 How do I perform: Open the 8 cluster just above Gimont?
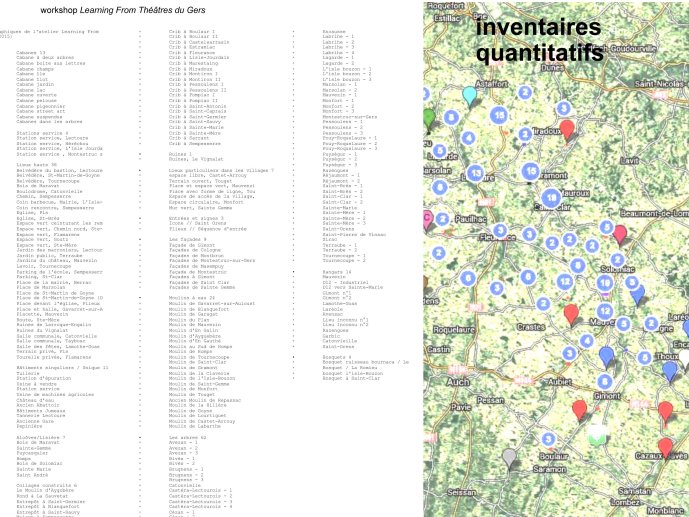605,381
